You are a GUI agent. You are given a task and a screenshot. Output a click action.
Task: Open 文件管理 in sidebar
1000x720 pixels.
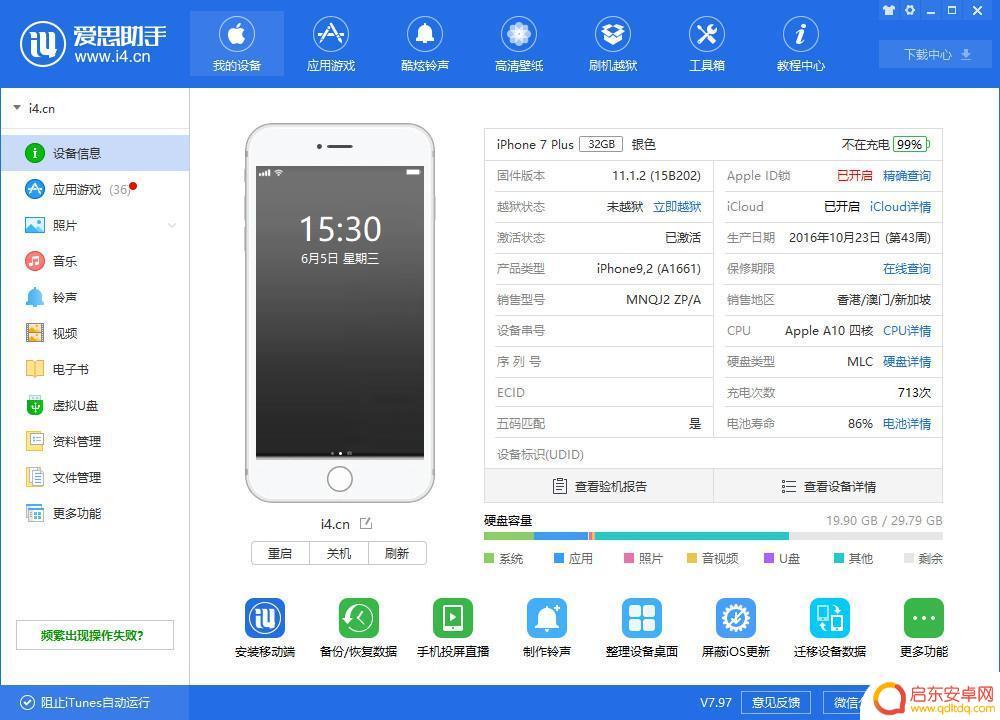point(95,477)
